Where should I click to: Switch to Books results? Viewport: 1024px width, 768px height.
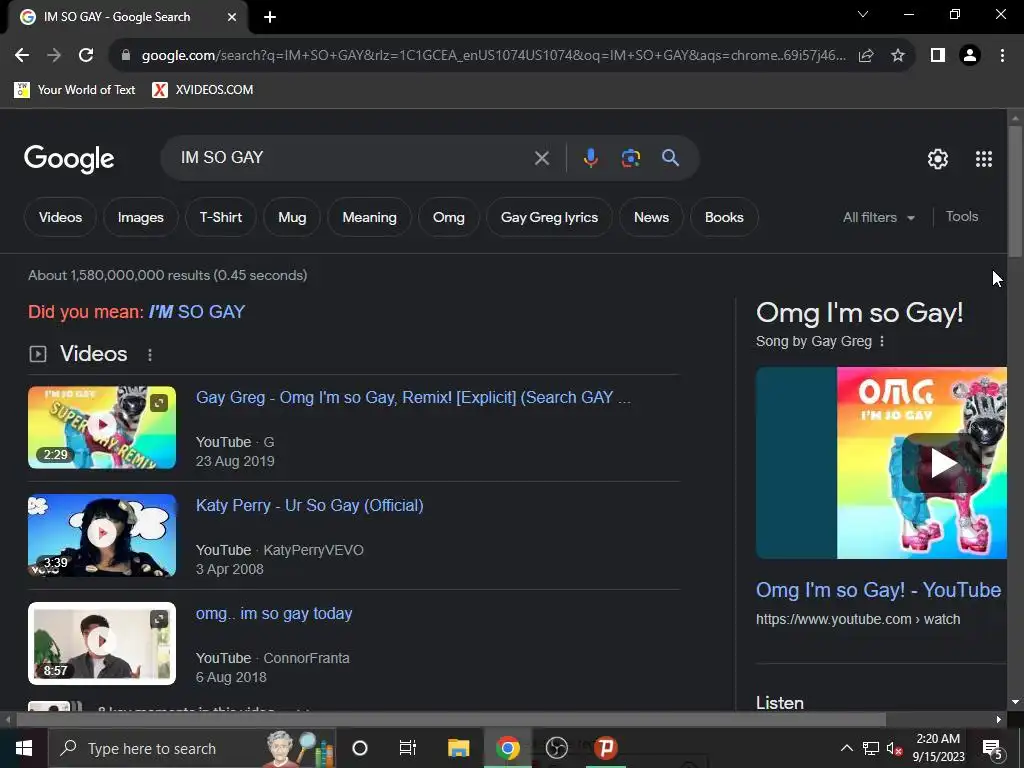coord(724,217)
